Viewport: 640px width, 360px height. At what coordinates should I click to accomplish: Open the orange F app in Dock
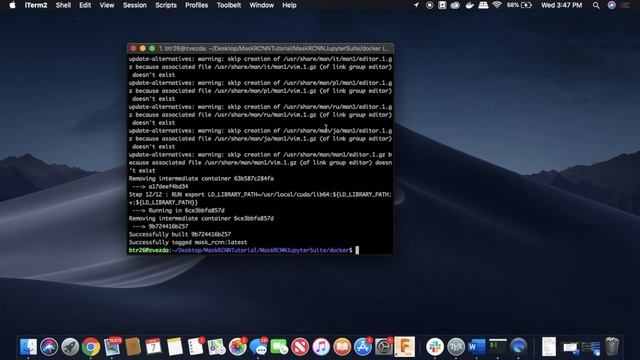pos(404,347)
